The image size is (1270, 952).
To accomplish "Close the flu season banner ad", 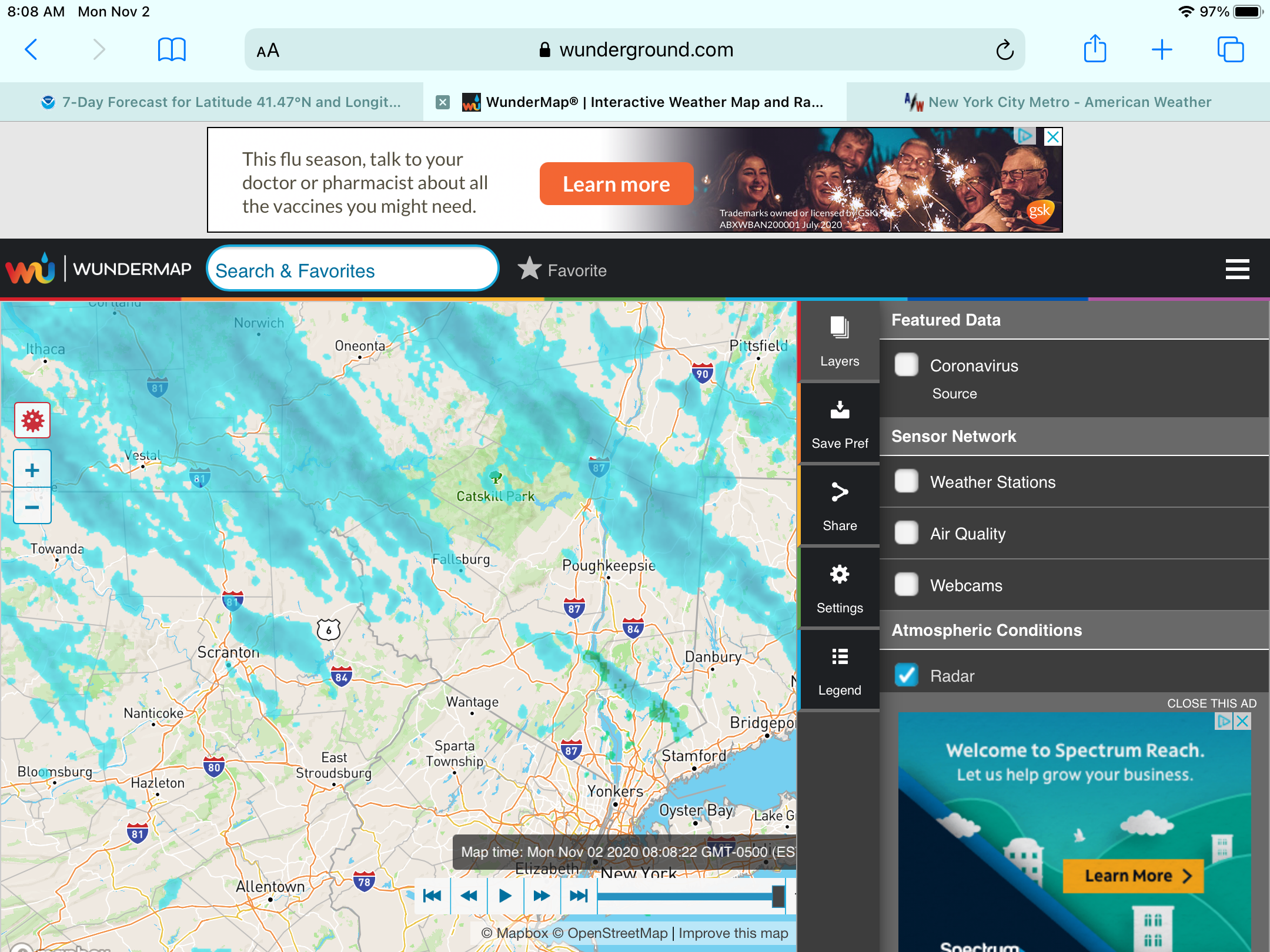I will [x=1052, y=137].
